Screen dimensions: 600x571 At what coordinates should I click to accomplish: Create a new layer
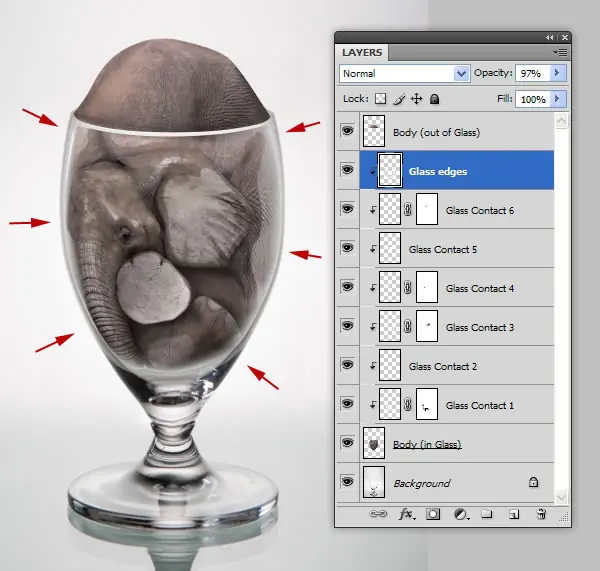coord(514,514)
